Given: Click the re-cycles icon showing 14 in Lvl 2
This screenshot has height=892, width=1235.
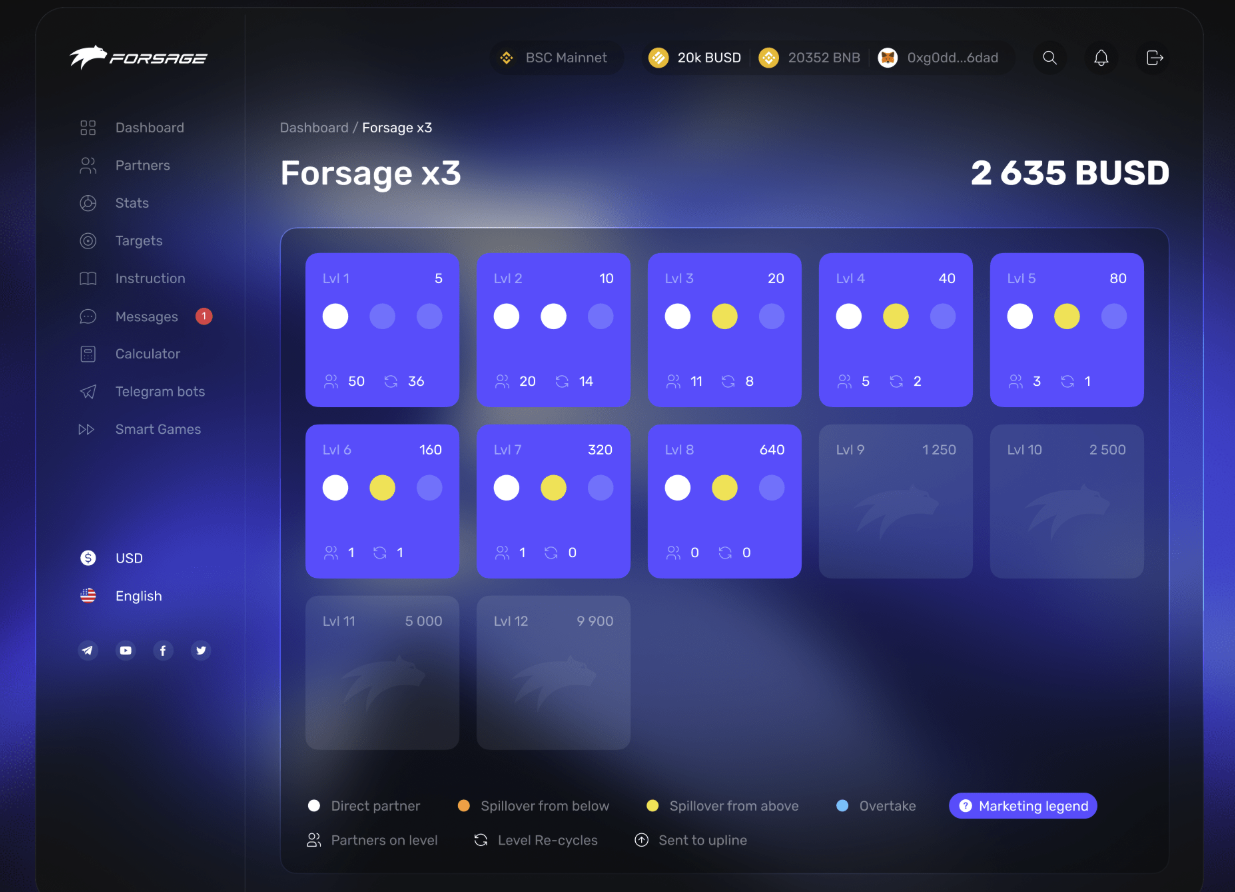Looking at the screenshot, I should point(562,381).
